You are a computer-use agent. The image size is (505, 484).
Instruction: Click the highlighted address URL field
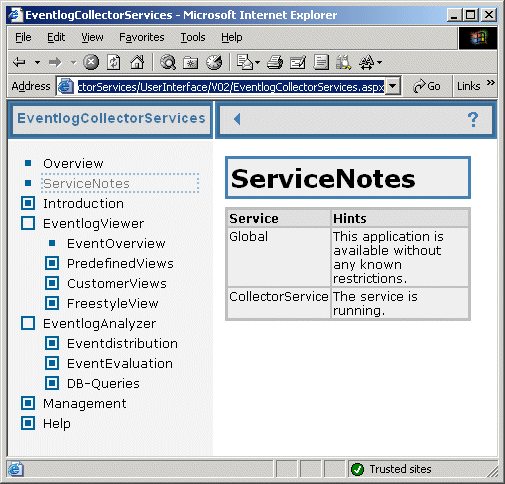(x=231, y=87)
